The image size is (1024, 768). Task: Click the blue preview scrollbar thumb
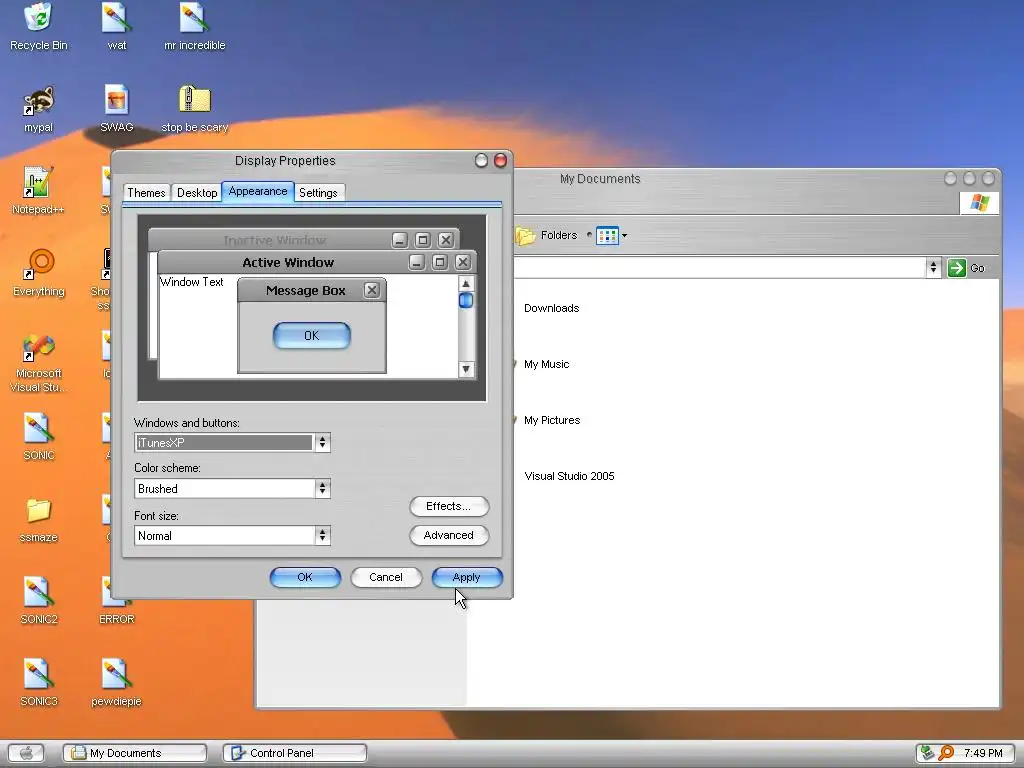click(x=466, y=300)
